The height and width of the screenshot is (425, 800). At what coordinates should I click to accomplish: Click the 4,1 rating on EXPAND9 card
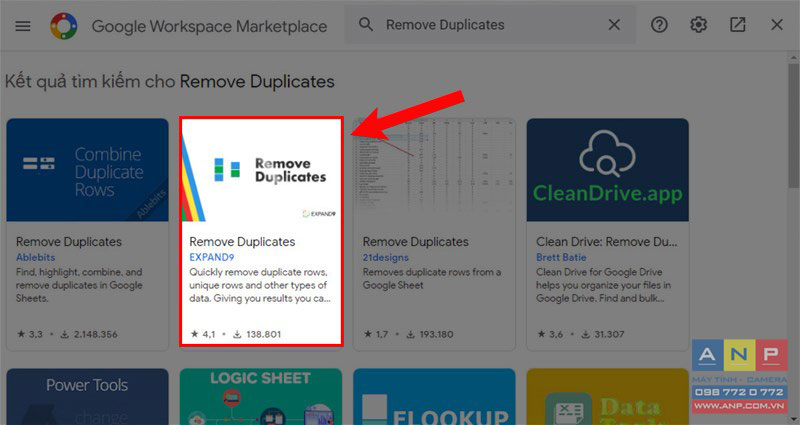coord(203,335)
